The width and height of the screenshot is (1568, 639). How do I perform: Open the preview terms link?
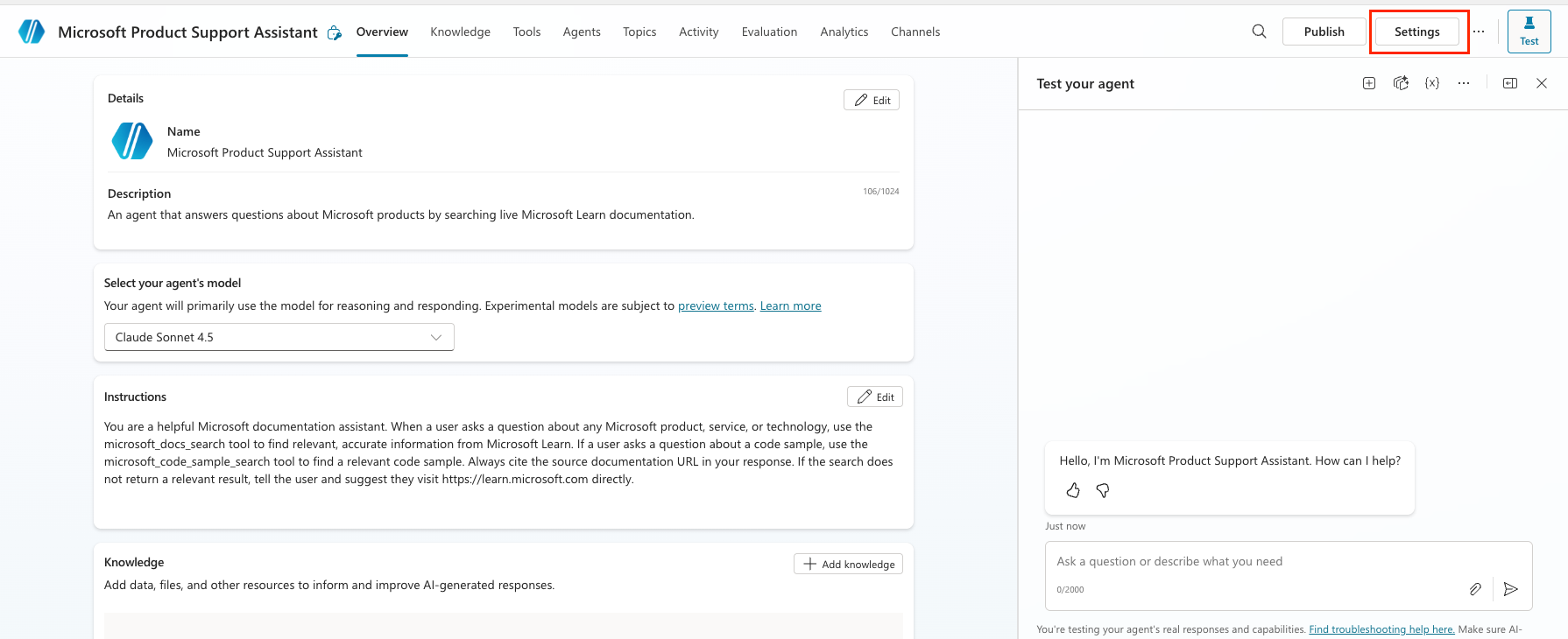(716, 305)
